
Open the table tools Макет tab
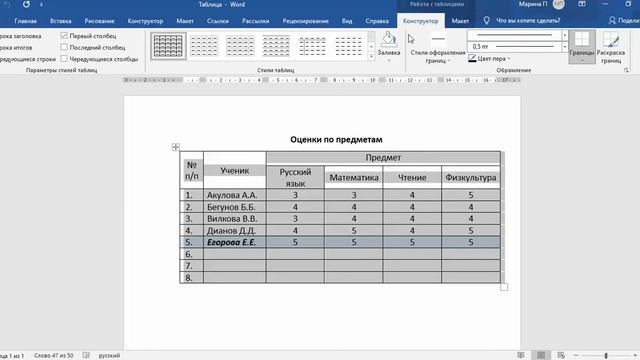coord(460,21)
